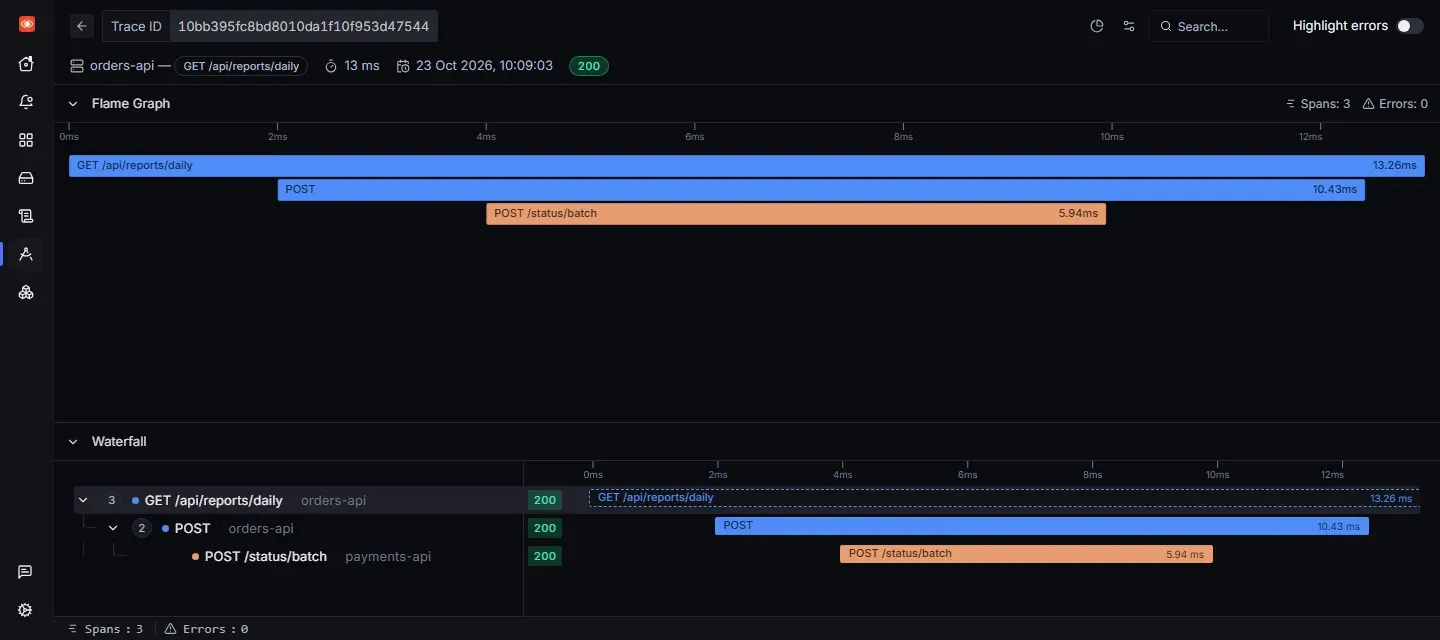Open Settings via the gear icon
Image resolution: width=1440 pixels, height=640 pixels.
[x=26, y=610]
